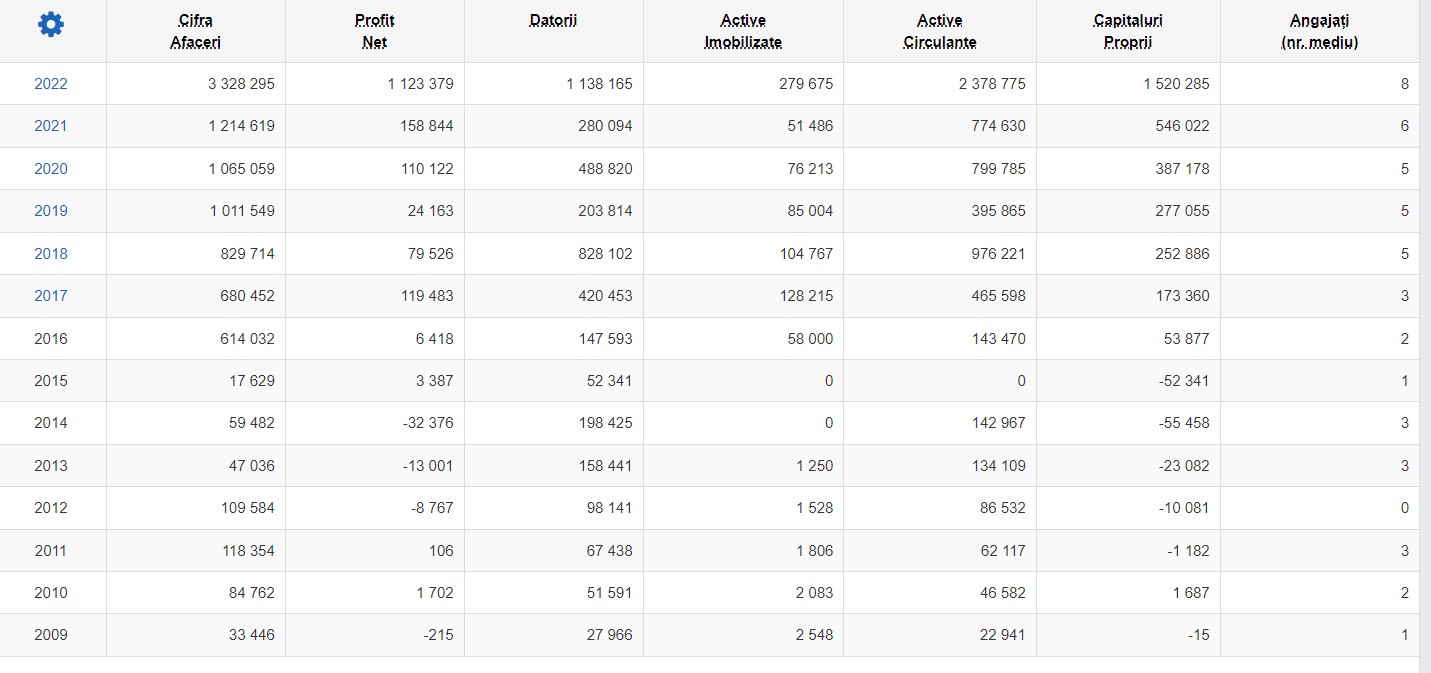Open the 2018 year link
The width and height of the screenshot is (1431, 673).
point(51,254)
